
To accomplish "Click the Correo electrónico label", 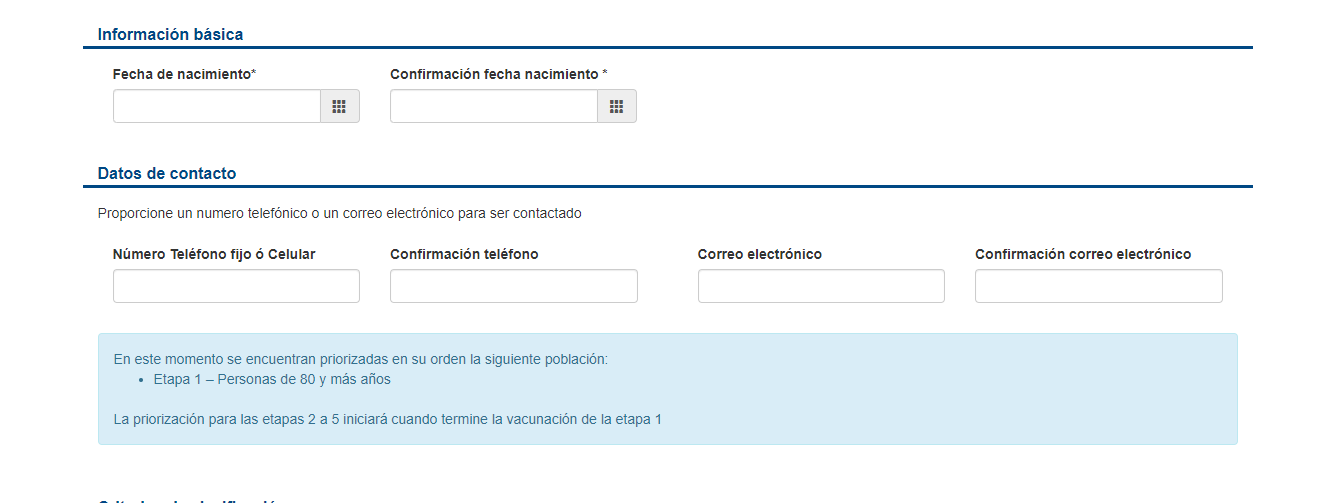I will point(759,254).
